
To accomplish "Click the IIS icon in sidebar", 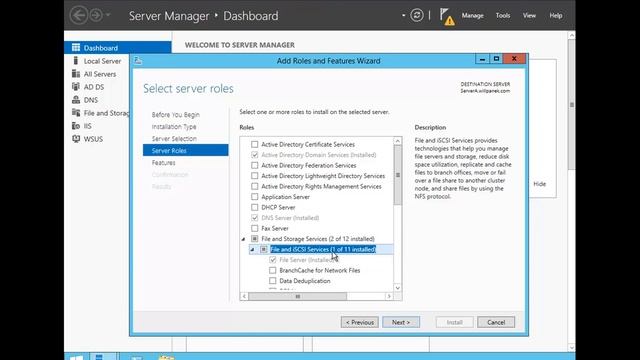I will pos(76,126).
